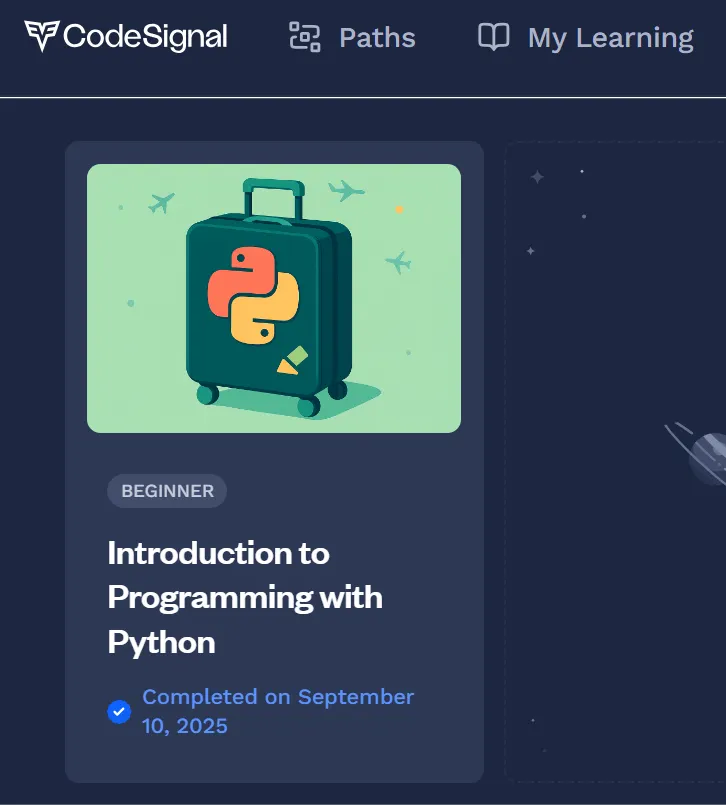Click the ringed planet illustration
Screen dimensions: 726x805
(700, 454)
